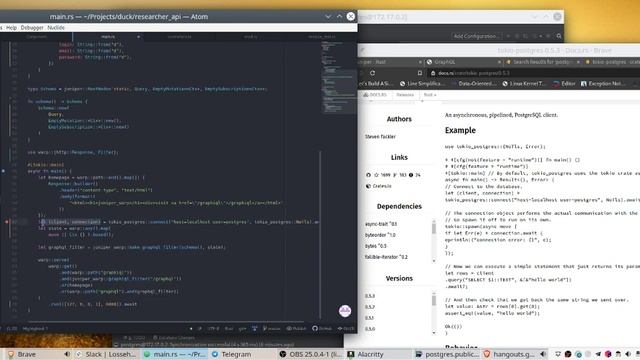
Task: Select version 0.5.2 in Versions list
Action: click(x=369, y=307)
